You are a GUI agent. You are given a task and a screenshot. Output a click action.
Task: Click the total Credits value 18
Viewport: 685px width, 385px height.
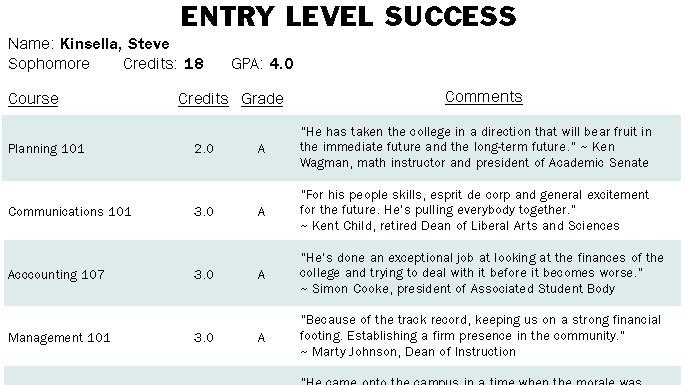[194, 64]
